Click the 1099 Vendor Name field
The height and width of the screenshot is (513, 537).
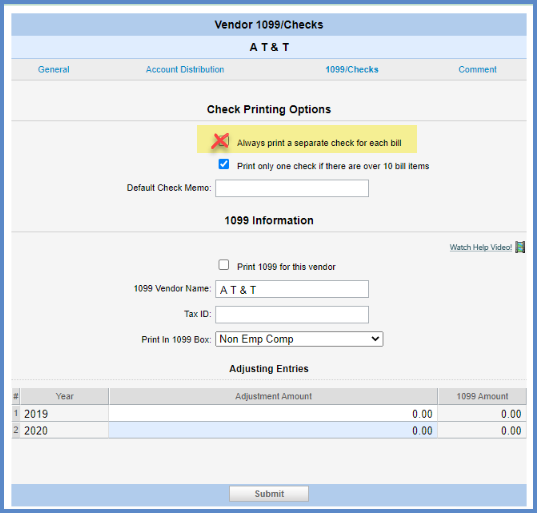coord(292,289)
